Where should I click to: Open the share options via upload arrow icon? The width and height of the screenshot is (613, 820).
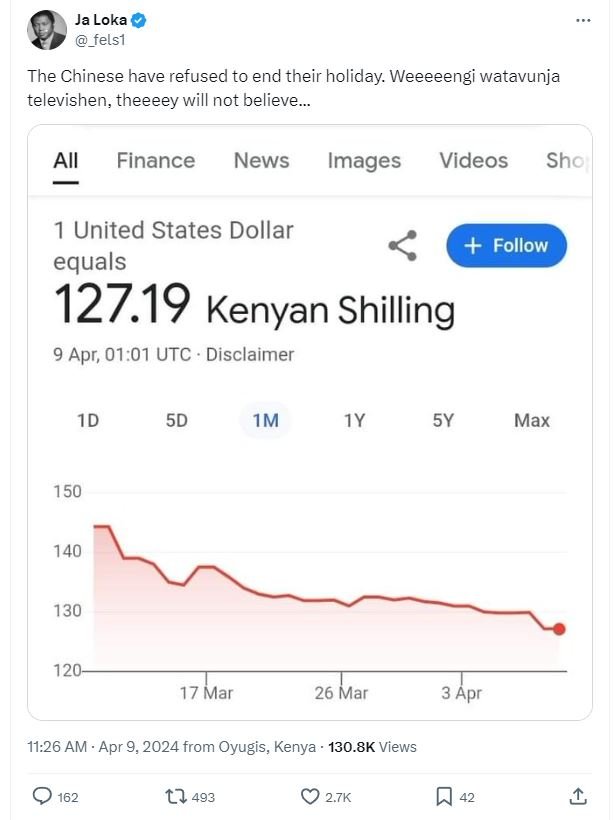point(578,797)
